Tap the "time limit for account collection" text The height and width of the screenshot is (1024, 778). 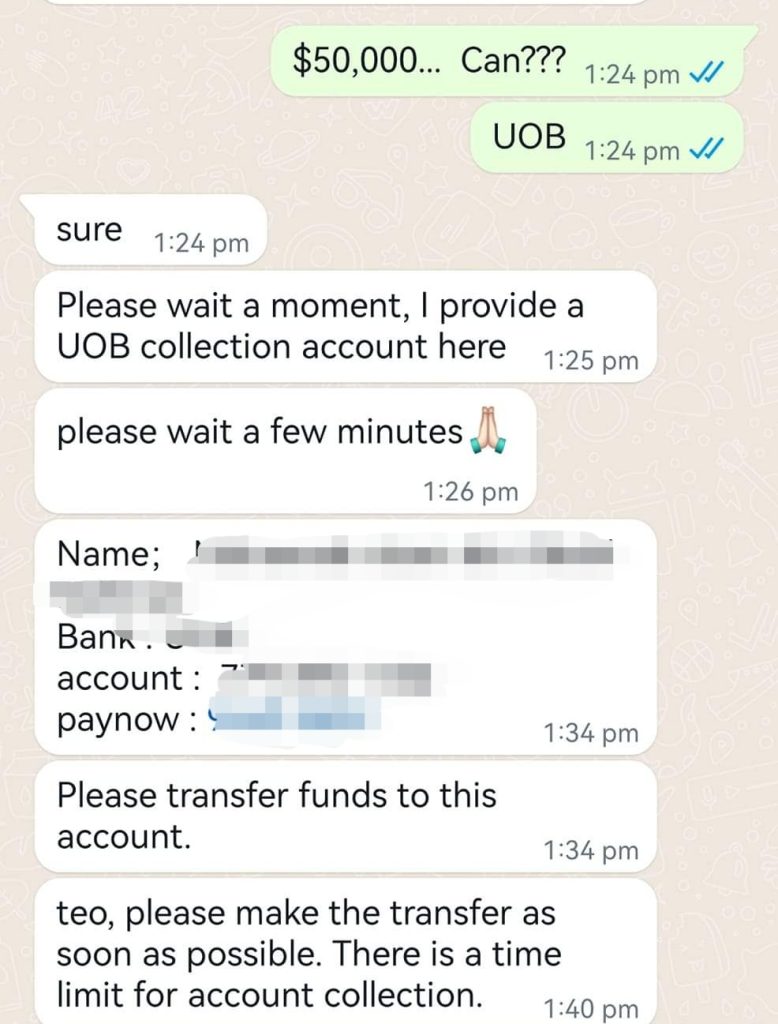point(308,975)
